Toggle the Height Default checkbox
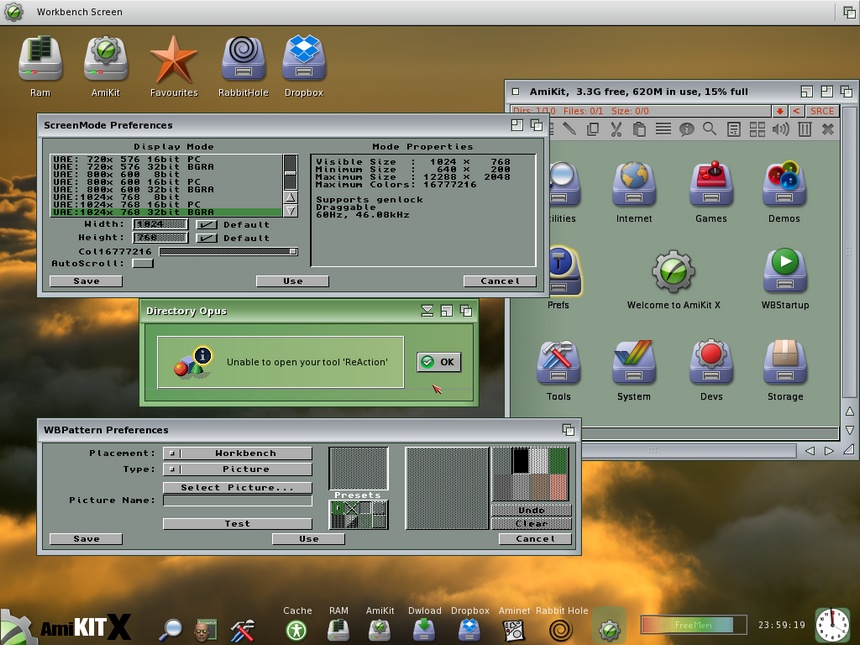This screenshot has width=860, height=645. click(x=207, y=238)
